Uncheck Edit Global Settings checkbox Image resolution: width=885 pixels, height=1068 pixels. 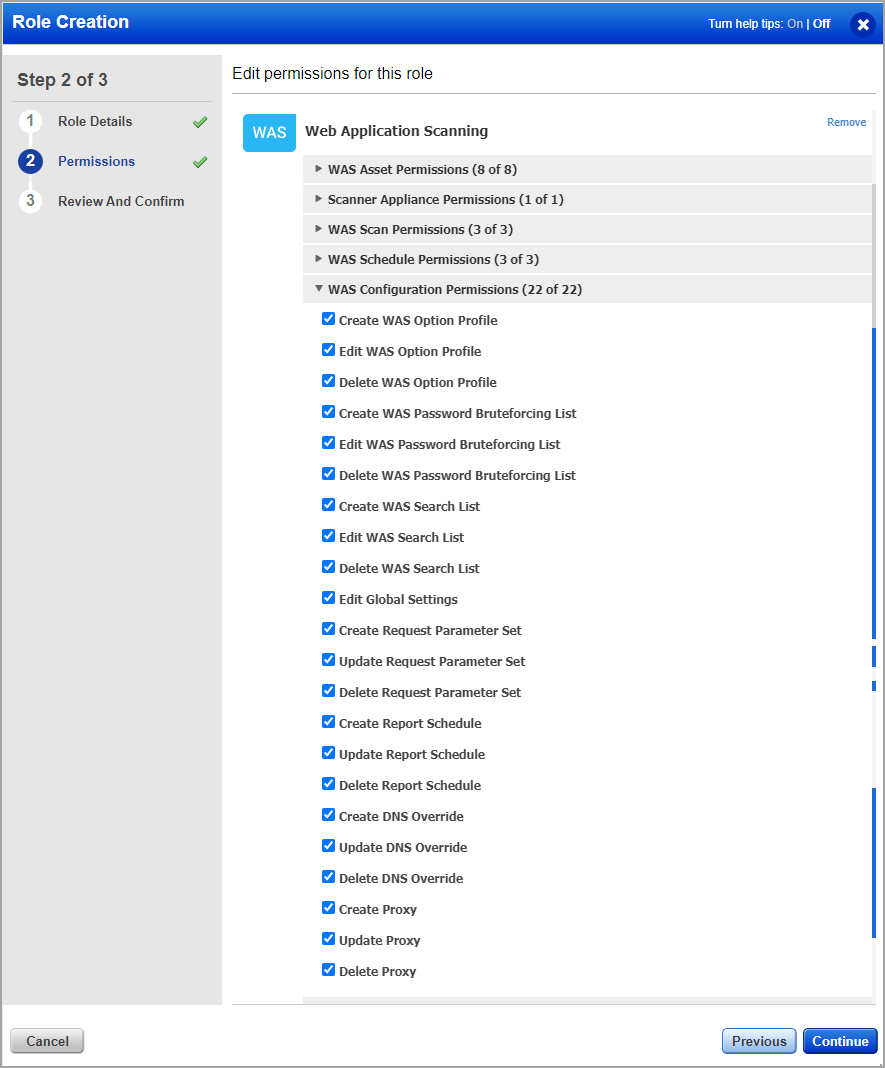point(329,599)
